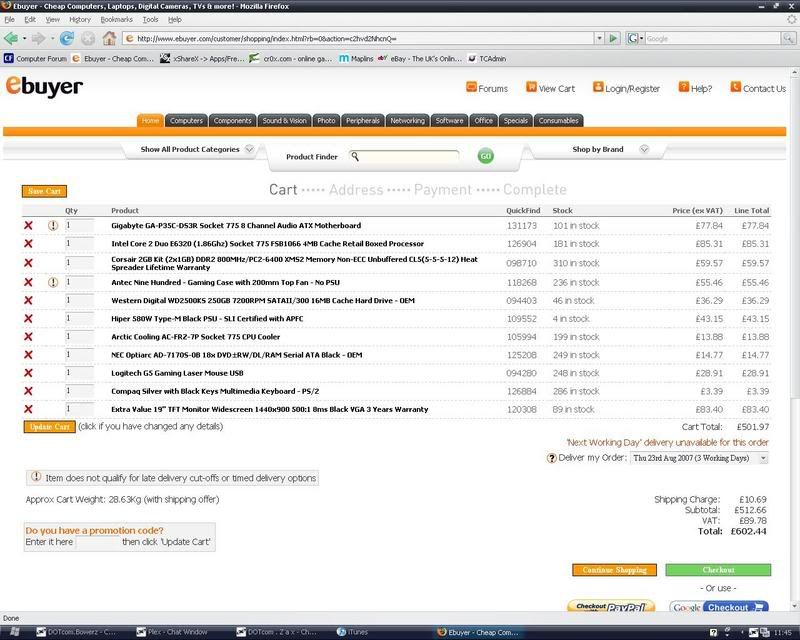Remove Extra Value 19" monitor with red X
Screen dimensions: 800x640
click(x=29, y=409)
